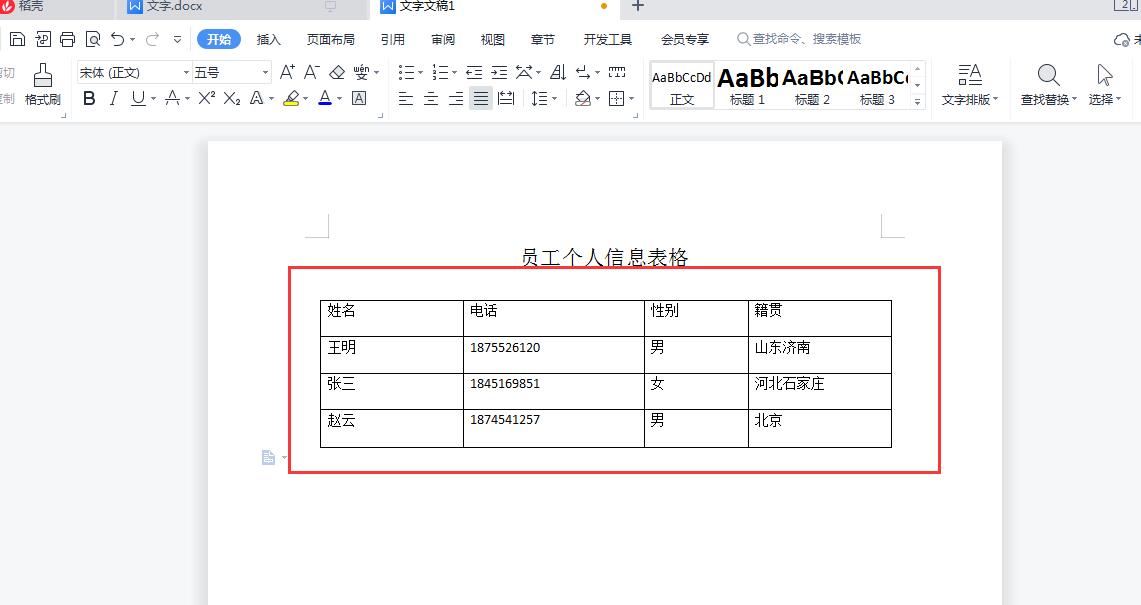Click the sort icon in paragraph group
The image size is (1141, 605).
click(558, 72)
